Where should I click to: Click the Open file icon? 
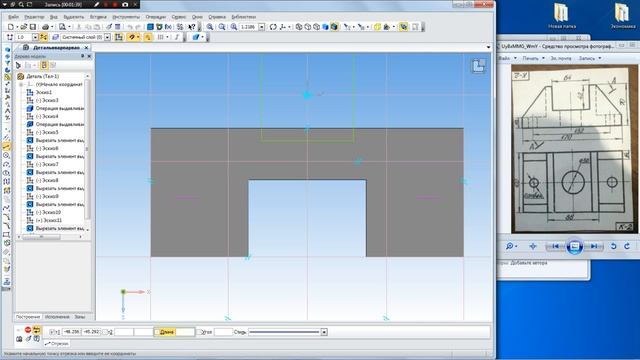[24, 27]
